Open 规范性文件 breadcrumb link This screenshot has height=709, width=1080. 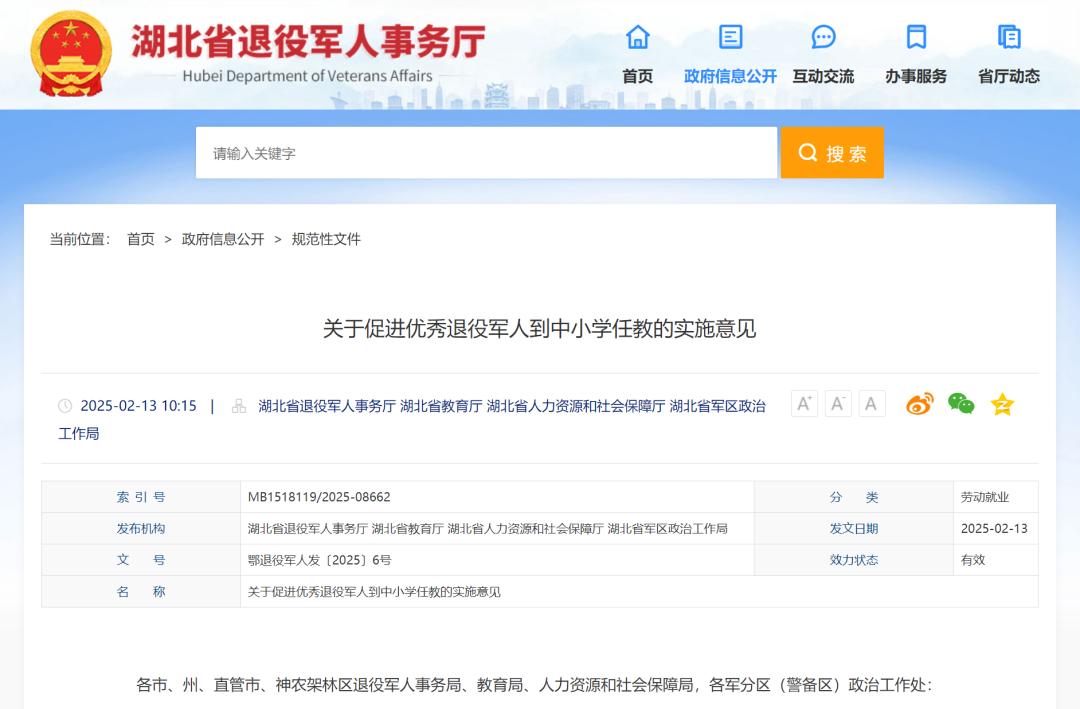326,239
